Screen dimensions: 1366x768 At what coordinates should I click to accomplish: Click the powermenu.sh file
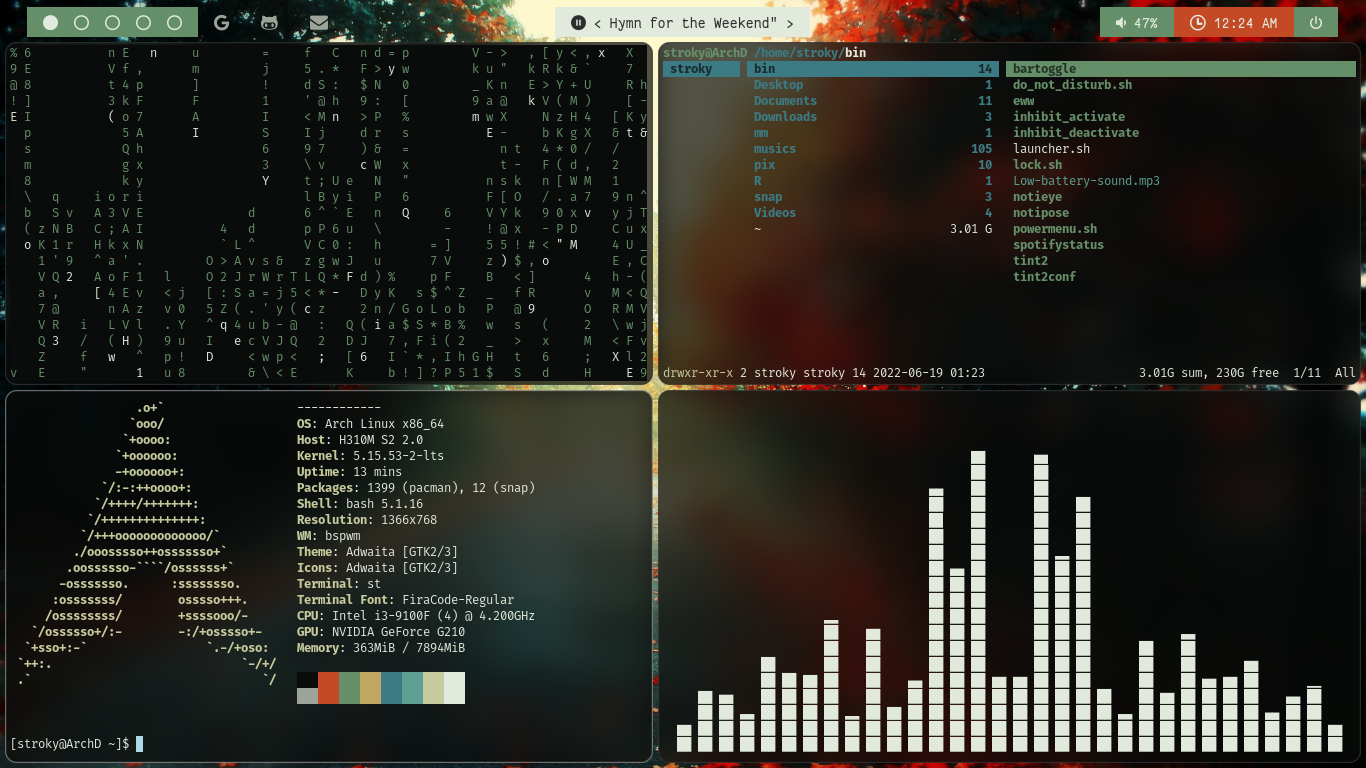pyautogui.click(x=1054, y=229)
